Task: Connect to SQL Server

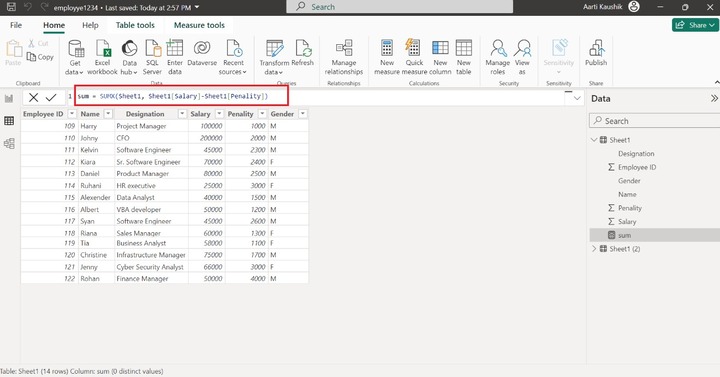Action: point(152,57)
